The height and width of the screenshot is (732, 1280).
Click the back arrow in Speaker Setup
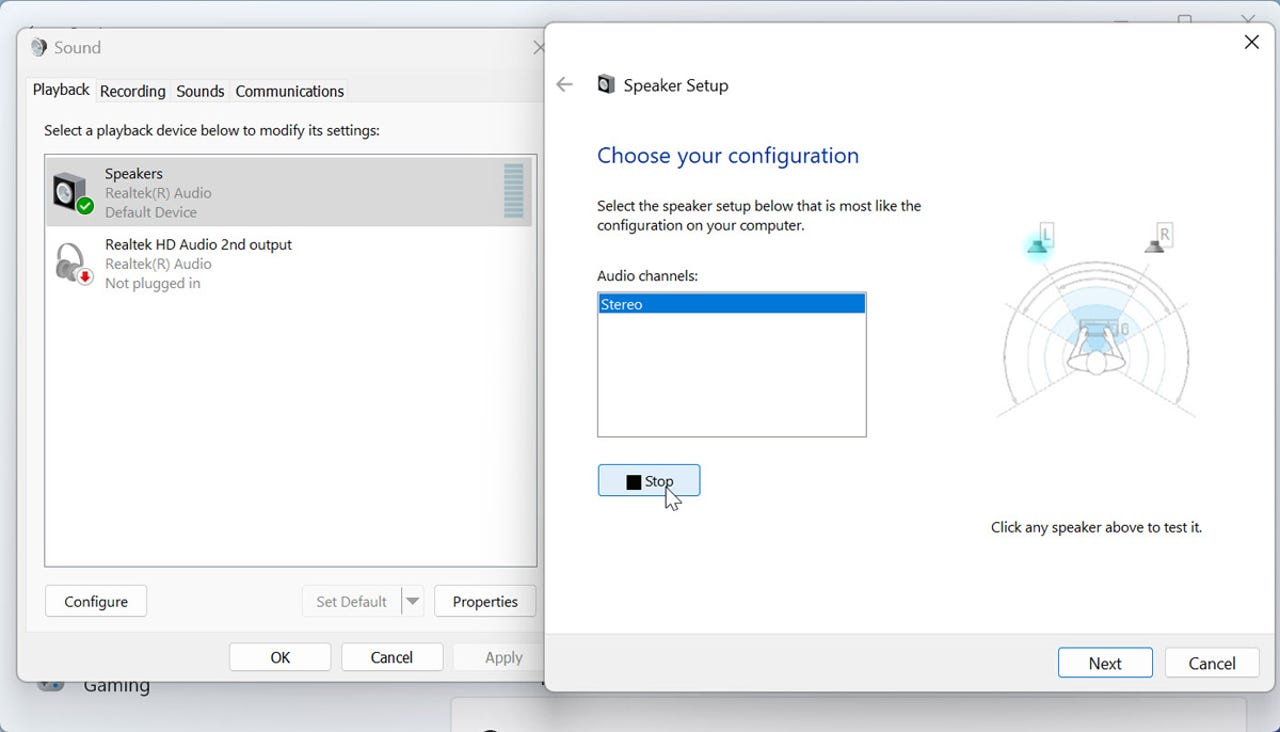click(x=564, y=84)
